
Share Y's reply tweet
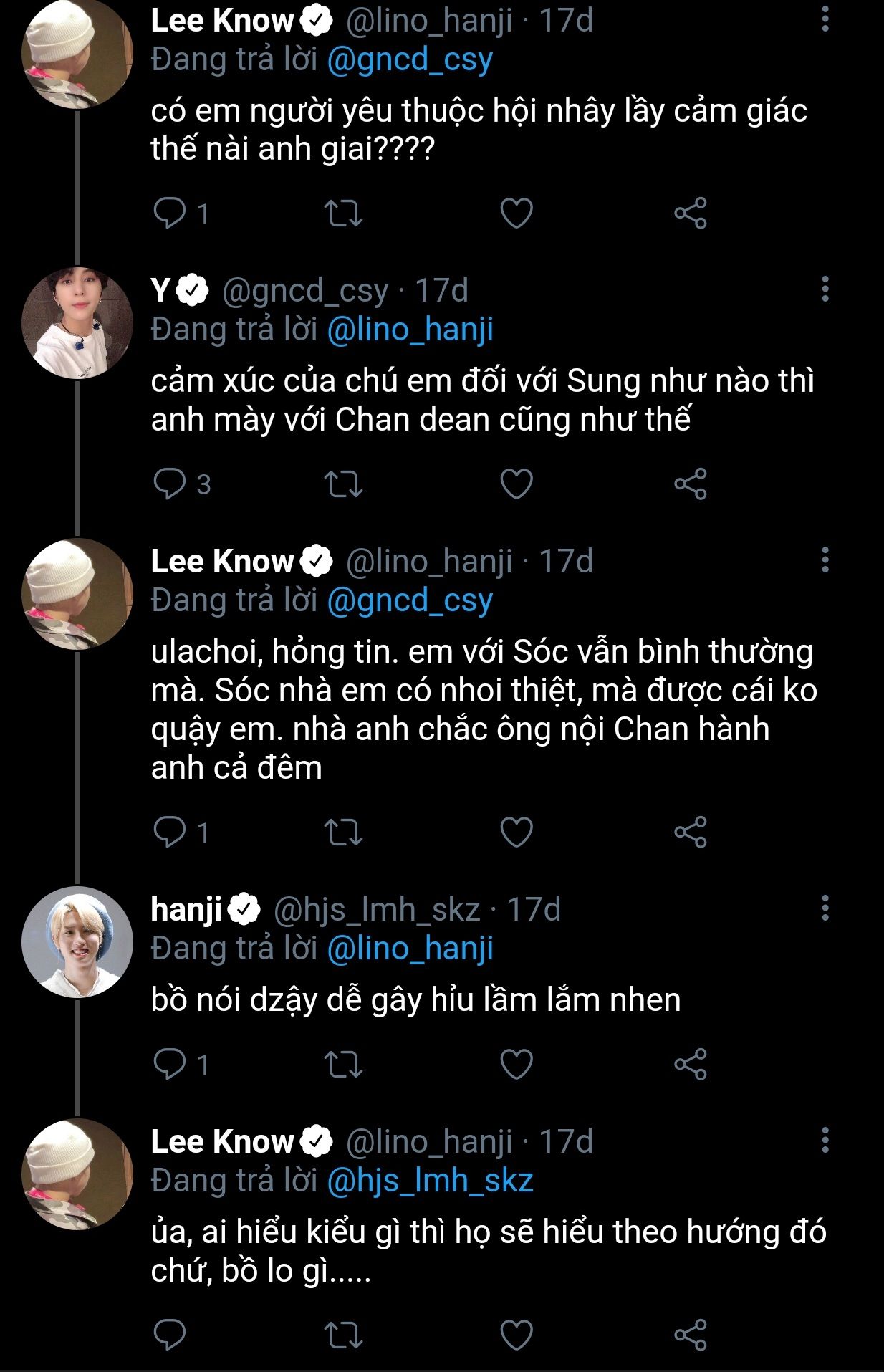coord(690,484)
